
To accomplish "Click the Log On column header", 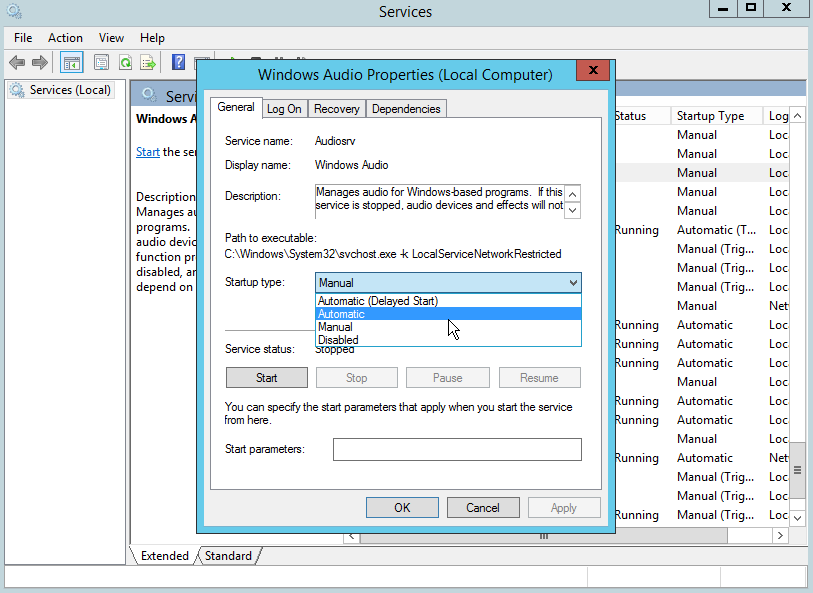I will [x=776, y=116].
